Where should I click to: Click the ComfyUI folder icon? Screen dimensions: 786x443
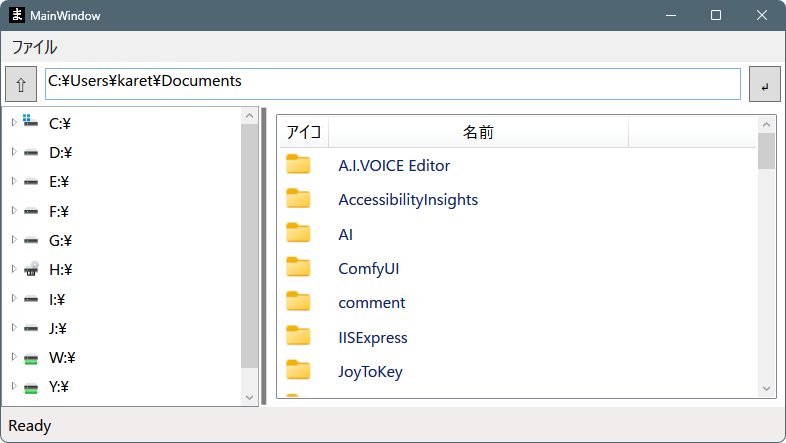(298, 267)
